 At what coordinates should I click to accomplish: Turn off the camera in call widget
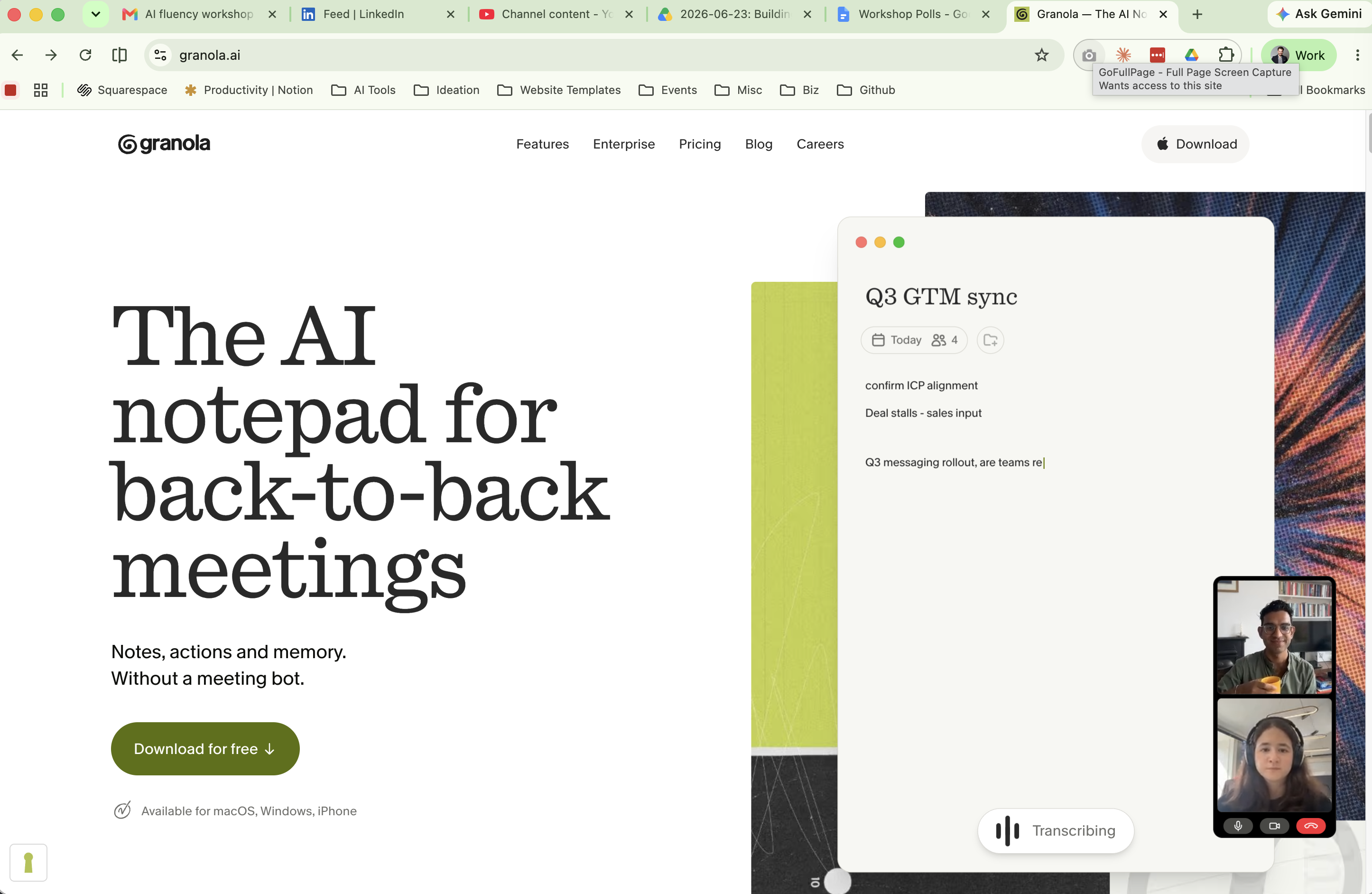(x=1274, y=826)
